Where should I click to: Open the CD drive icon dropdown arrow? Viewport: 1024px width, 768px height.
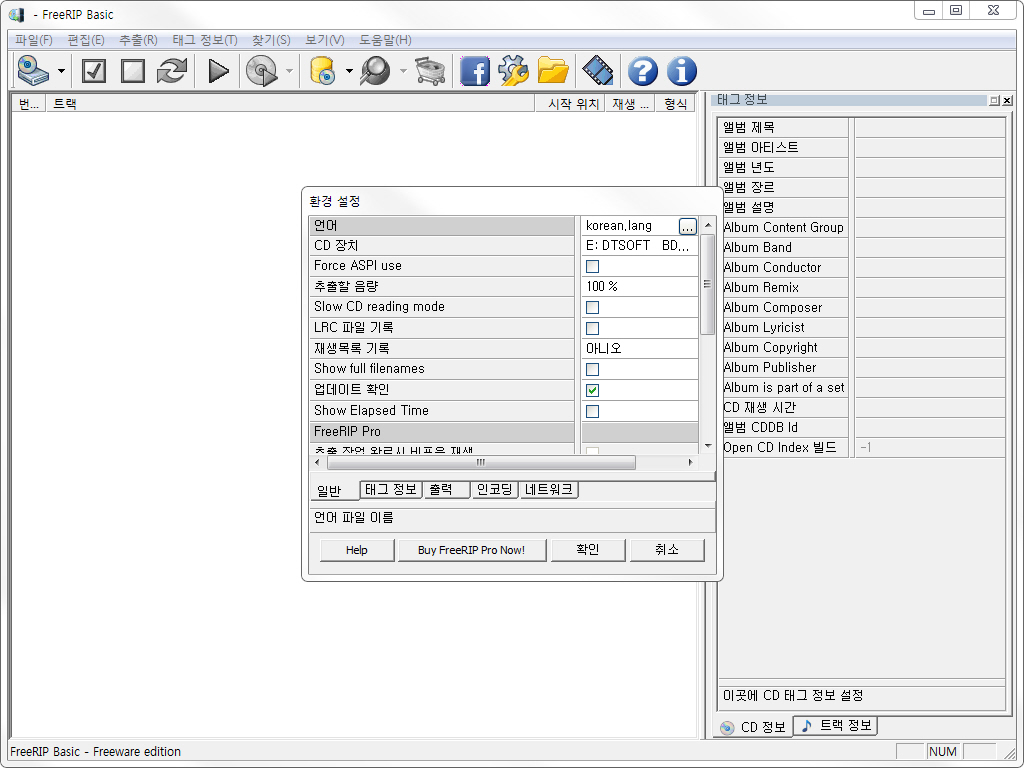[61, 71]
